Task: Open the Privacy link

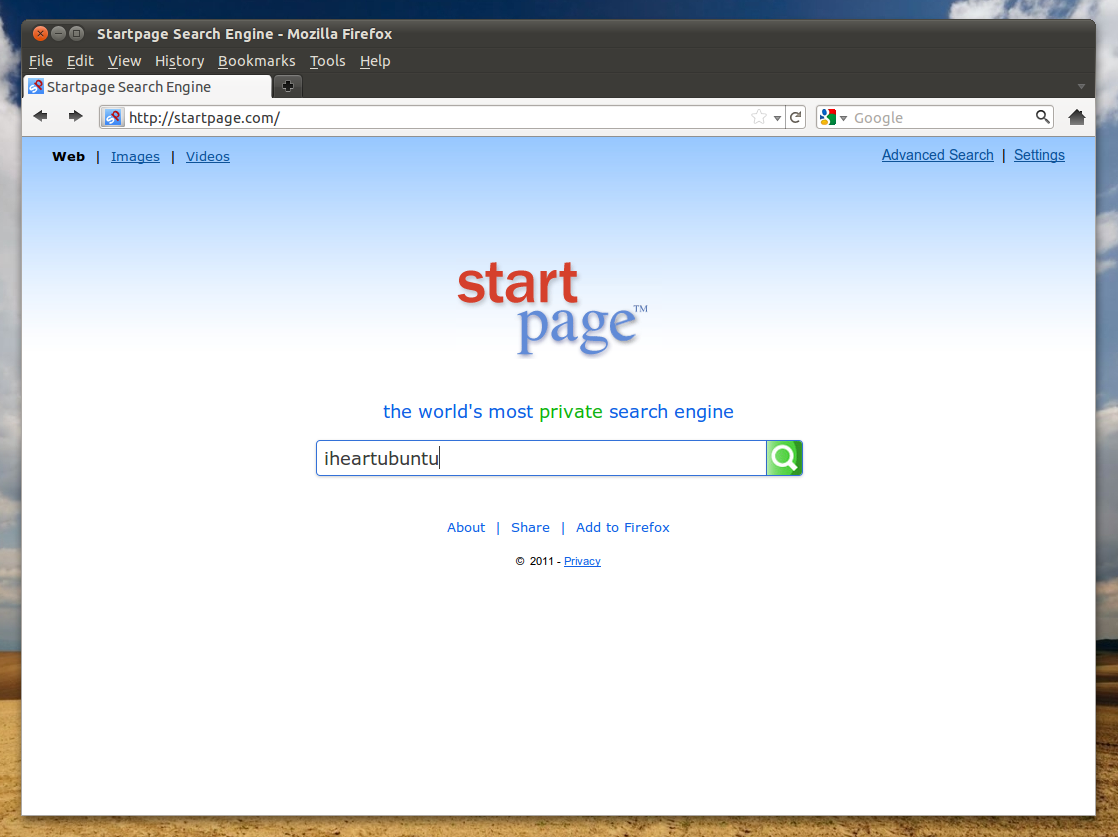Action: 582,561
